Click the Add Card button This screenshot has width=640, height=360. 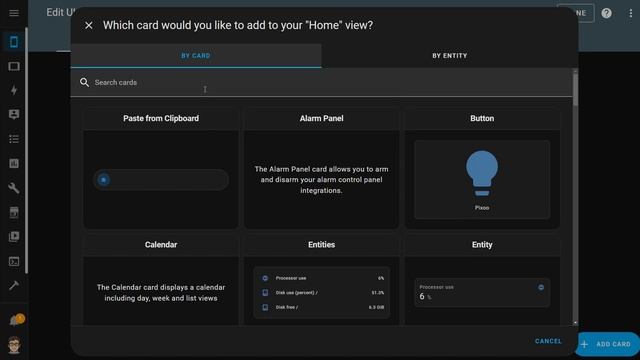(x=607, y=344)
